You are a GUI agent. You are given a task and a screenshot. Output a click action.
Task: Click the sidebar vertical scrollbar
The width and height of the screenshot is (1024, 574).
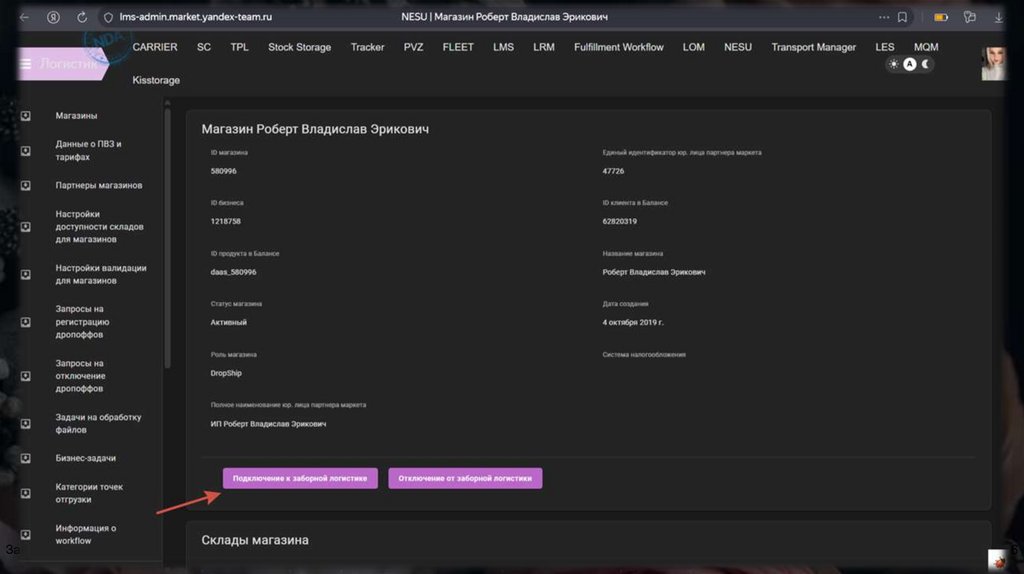pos(167,237)
